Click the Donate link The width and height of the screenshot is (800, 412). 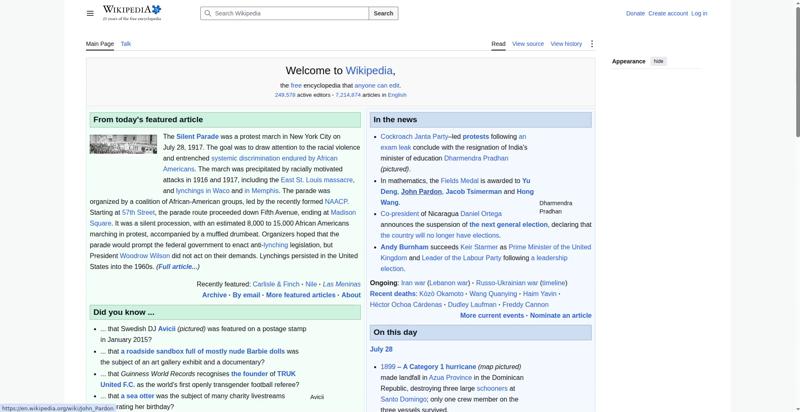(x=635, y=13)
